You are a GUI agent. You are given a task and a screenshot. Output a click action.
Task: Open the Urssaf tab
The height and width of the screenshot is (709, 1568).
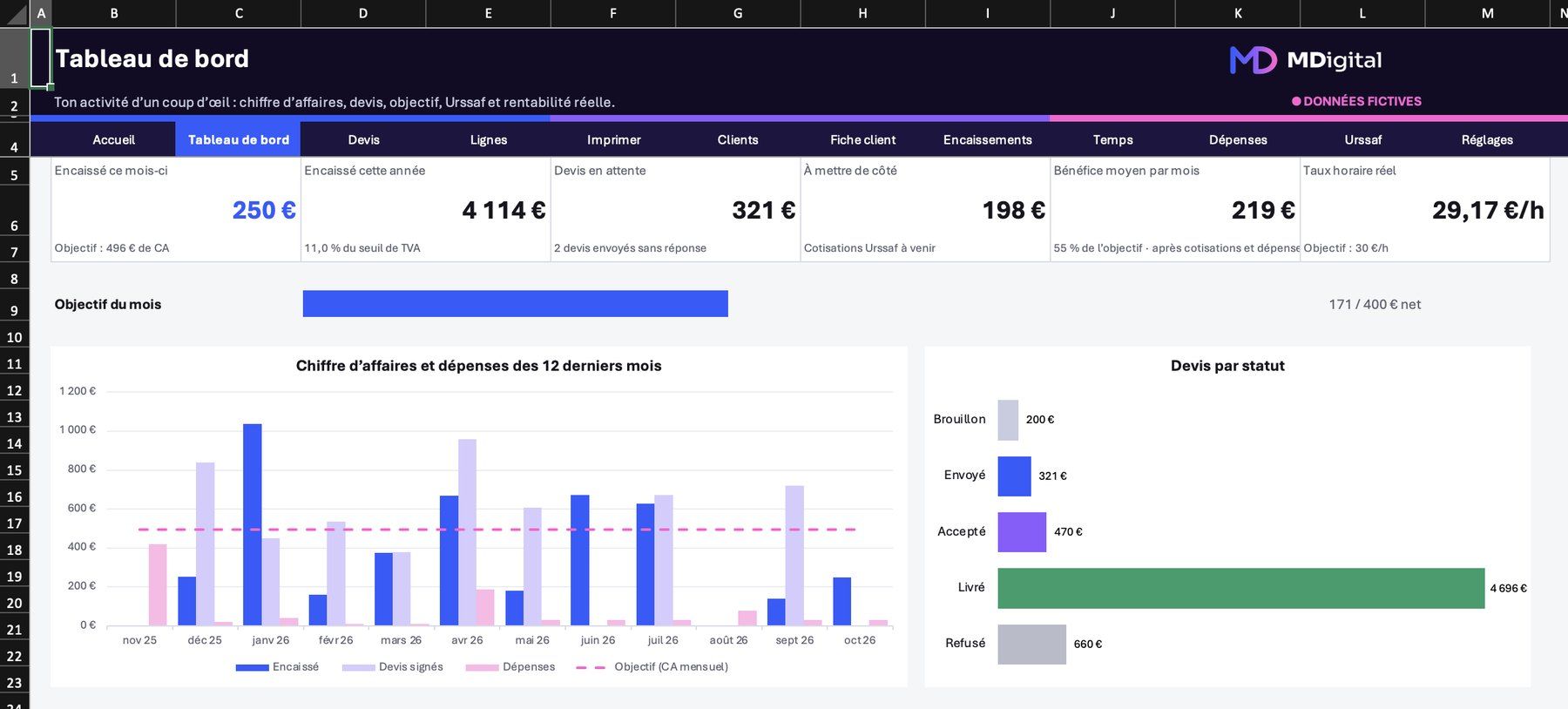(x=1362, y=139)
